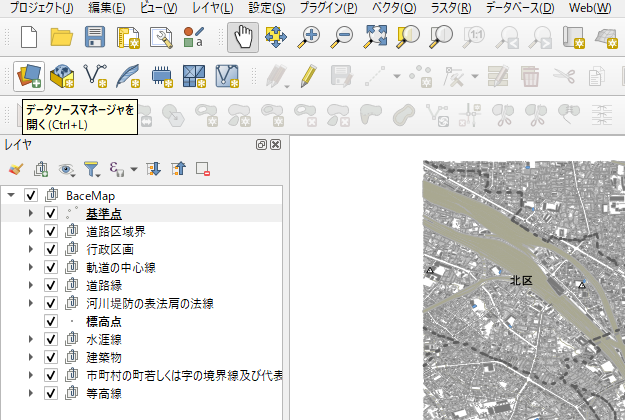Viewport: 625px width, 420px height.
Task: Select the 標高点 layer in the list
Action: 104,321
